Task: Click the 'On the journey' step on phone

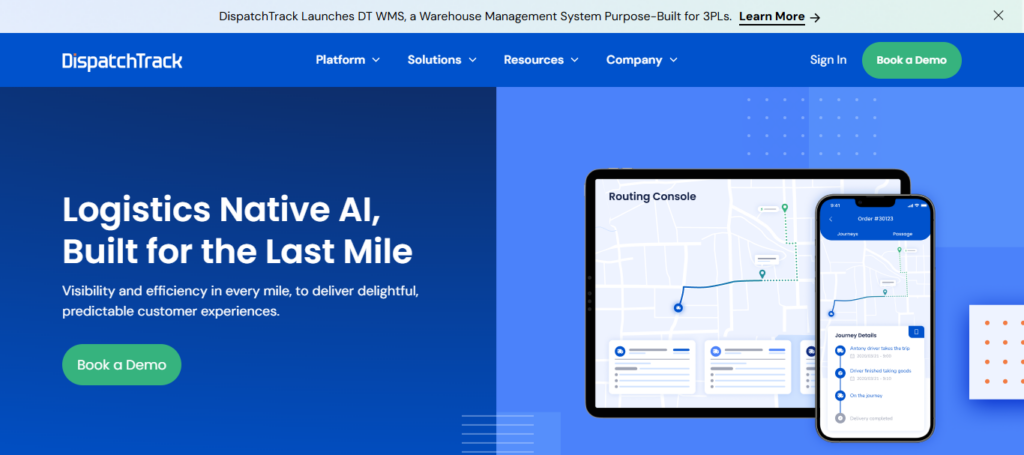Action: 866,396
